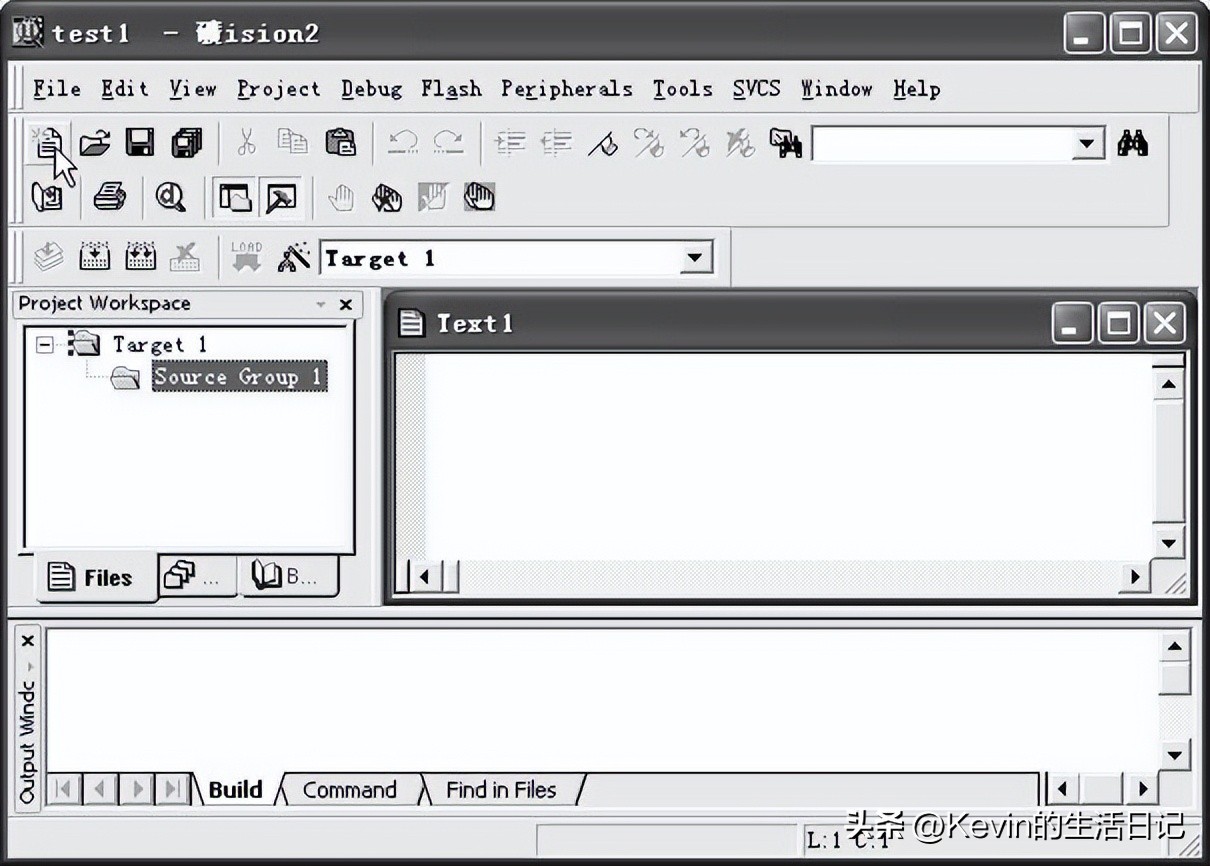Close the Project Workspace panel
1210x866 pixels.
[x=346, y=304]
